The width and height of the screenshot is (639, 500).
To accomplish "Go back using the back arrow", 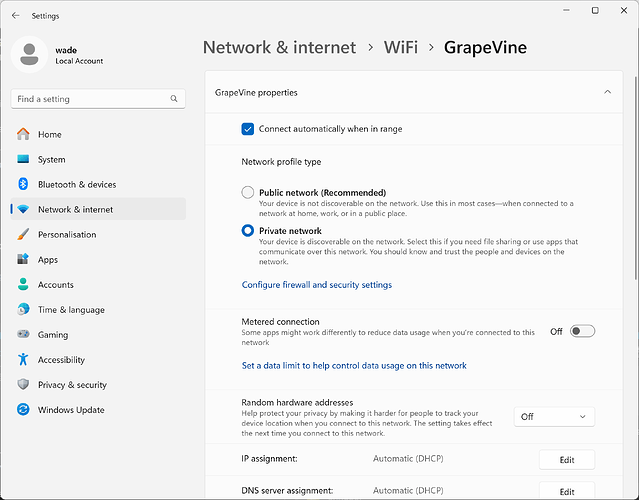I will (x=15, y=15).
